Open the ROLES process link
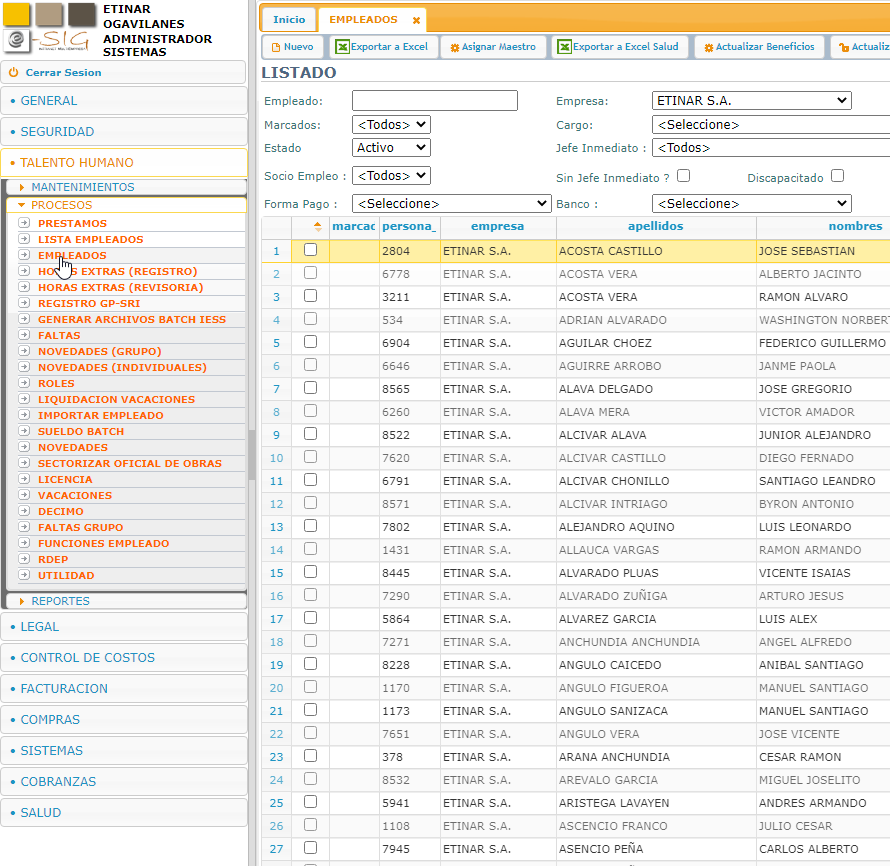890x866 pixels. click(x=56, y=384)
